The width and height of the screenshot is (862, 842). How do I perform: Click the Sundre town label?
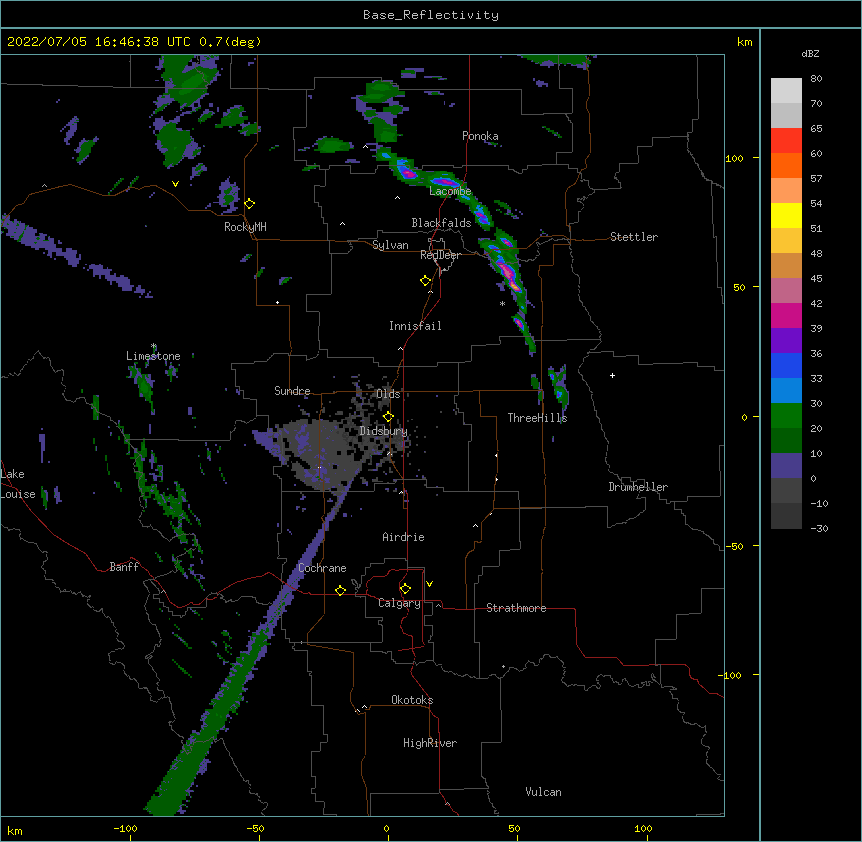(292, 391)
